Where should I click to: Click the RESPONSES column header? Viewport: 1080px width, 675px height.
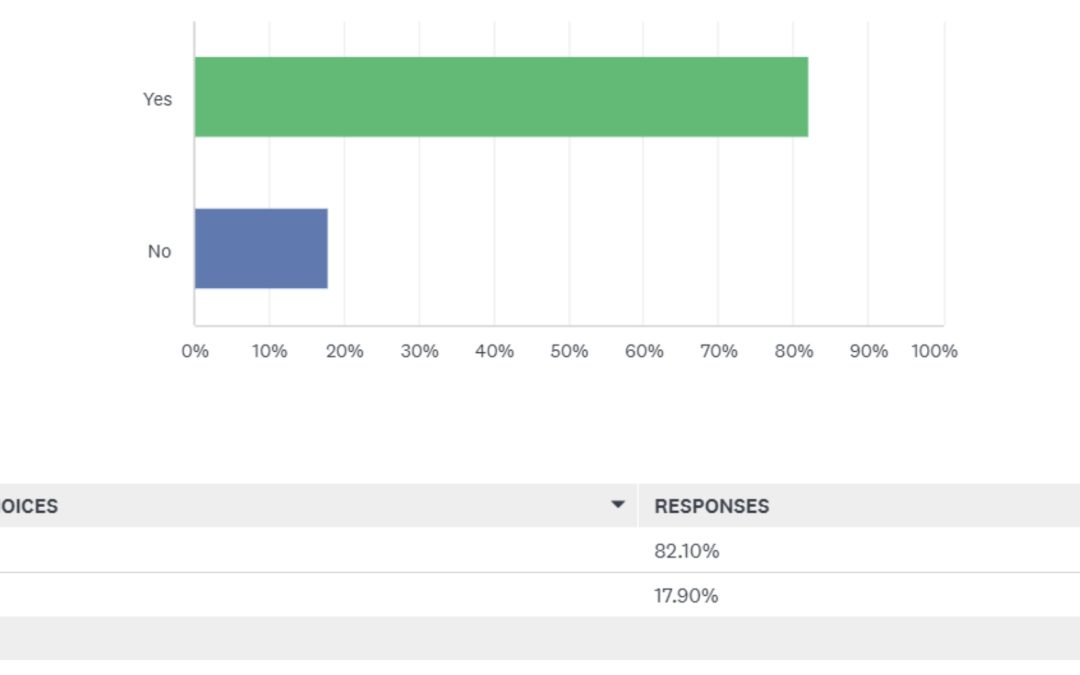click(712, 506)
